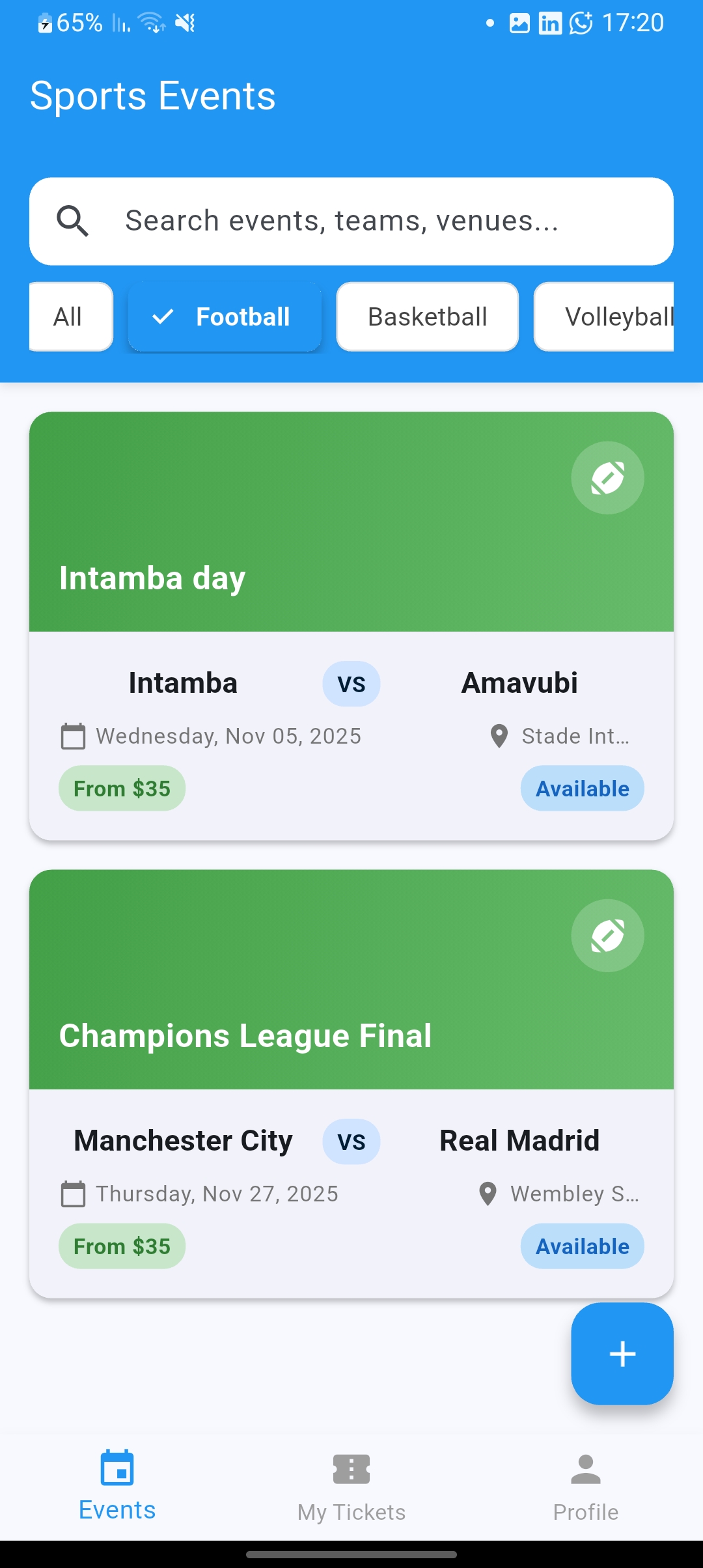The width and height of the screenshot is (703, 1568).
Task: Tap the calendar icon beside Nov 05 date
Action: [73, 736]
